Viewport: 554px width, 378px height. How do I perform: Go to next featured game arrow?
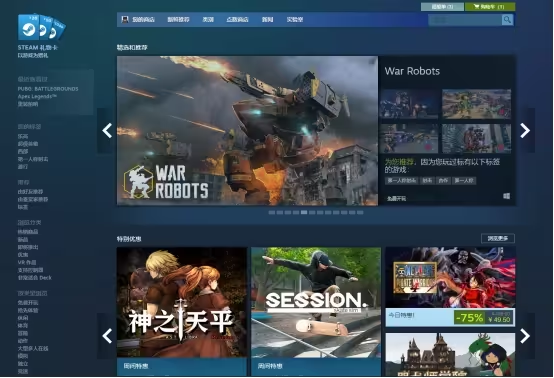point(525,130)
